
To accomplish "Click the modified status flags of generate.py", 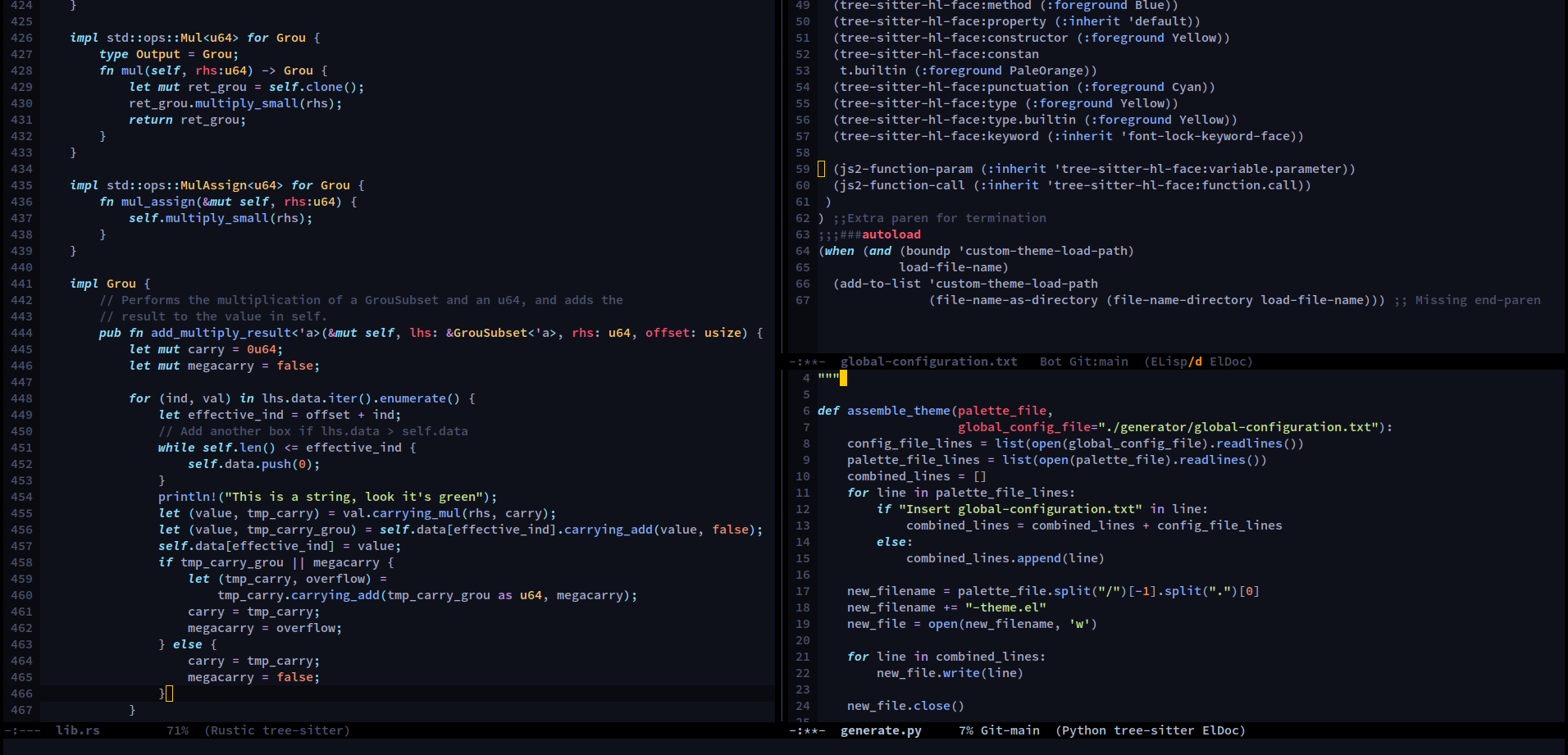I will coord(807,730).
